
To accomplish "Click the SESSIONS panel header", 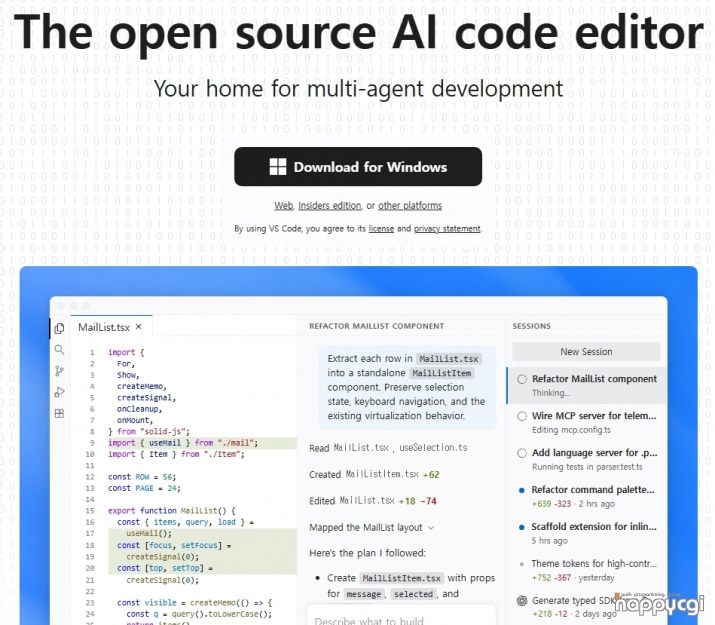I will point(531,326).
